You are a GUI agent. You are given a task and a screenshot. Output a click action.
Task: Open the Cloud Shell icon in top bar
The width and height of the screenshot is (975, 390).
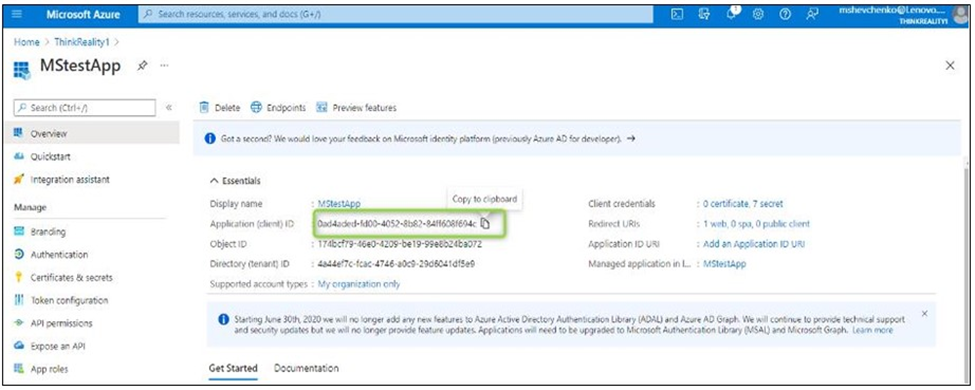point(678,14)
